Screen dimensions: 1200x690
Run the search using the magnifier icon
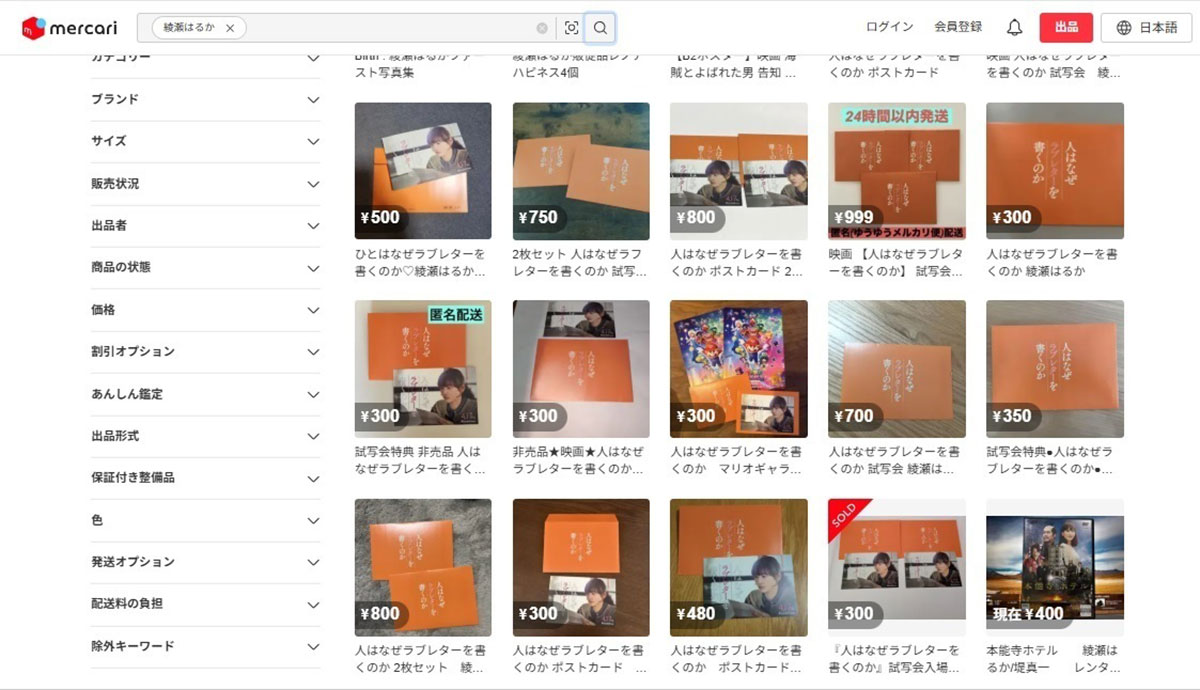tap(600, 28)
